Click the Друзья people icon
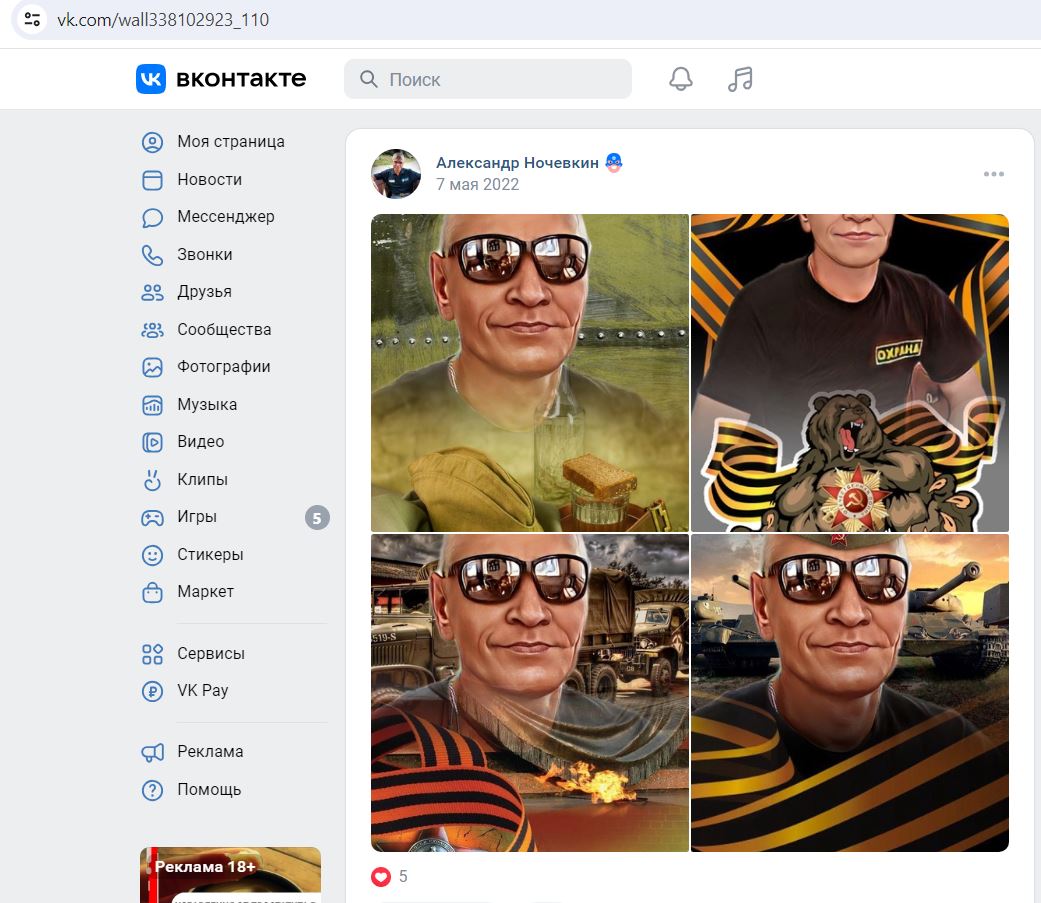This screenshot has height=903, width=1041. (x=153, y=292)
